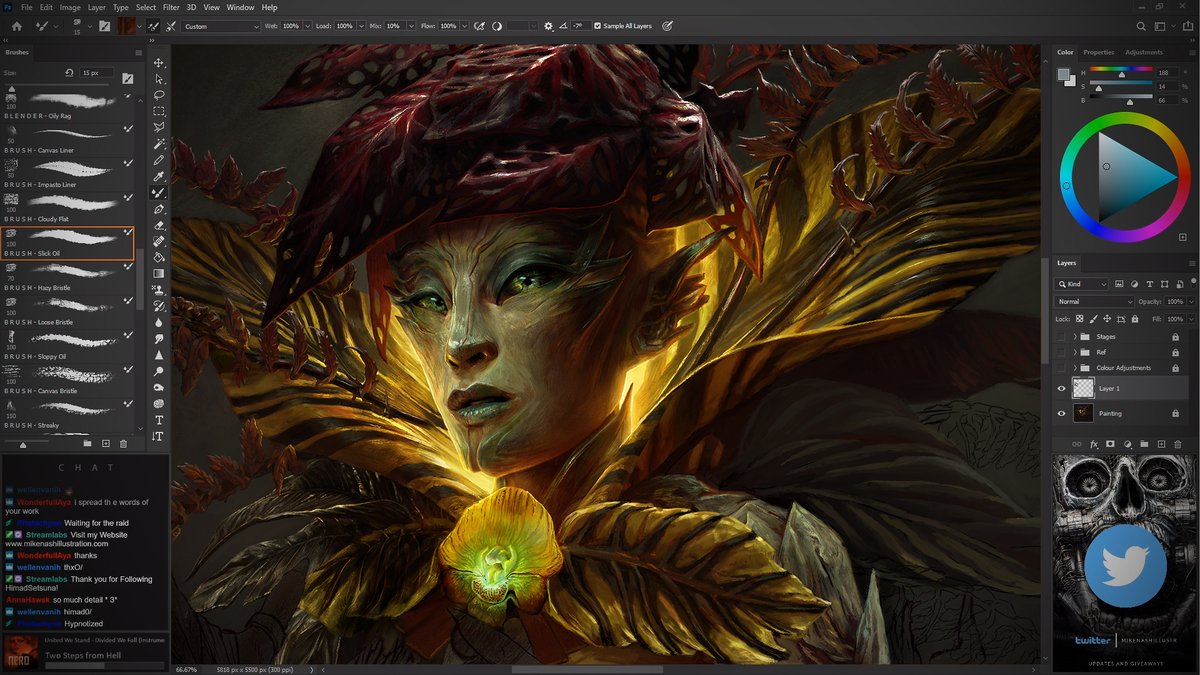Viewport: 1200px width, 675px height.
Task: Create new adjustment layer icon
Action: (x=1128, y=443)
